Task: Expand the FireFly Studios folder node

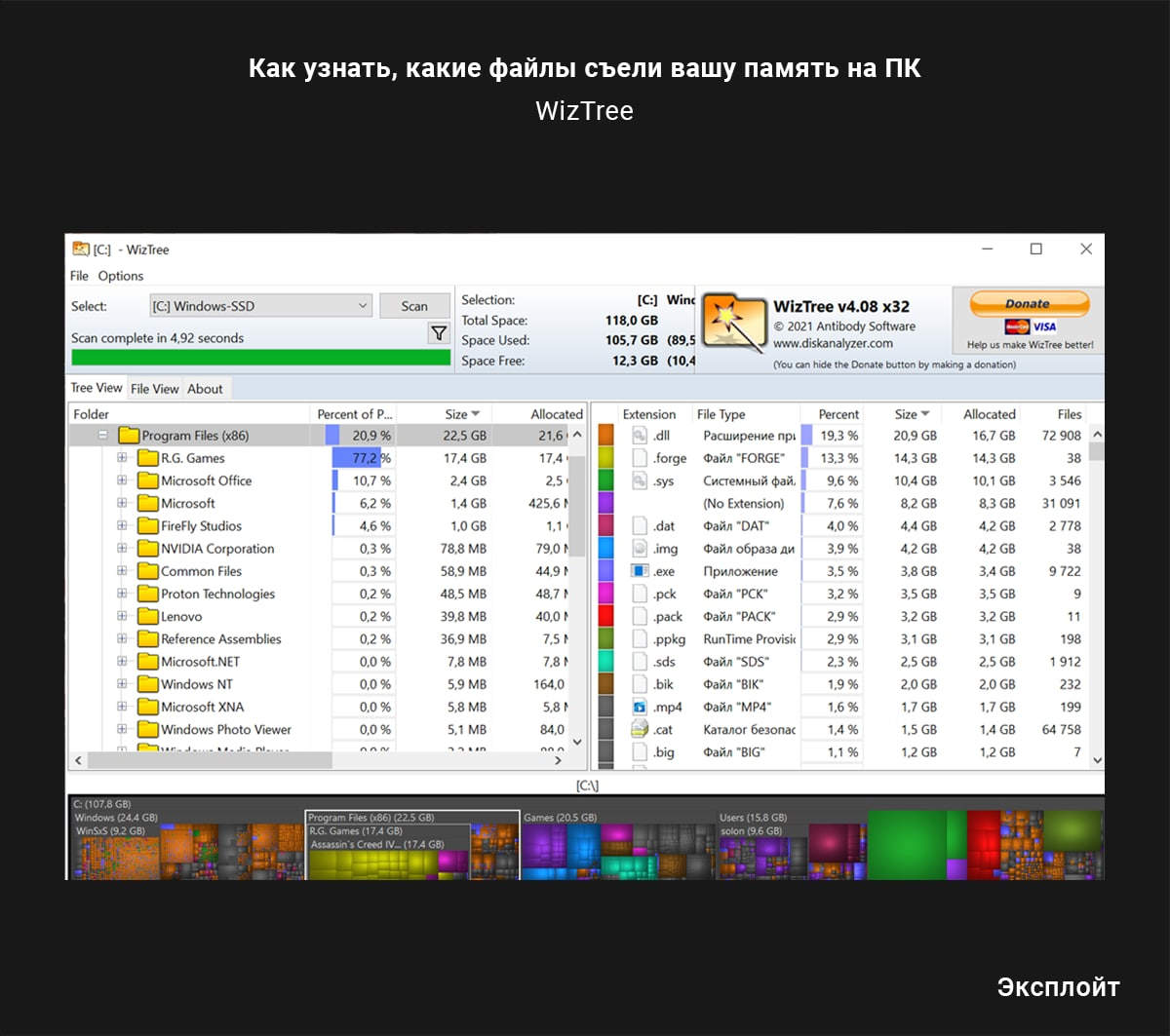Action: [122, 525]
